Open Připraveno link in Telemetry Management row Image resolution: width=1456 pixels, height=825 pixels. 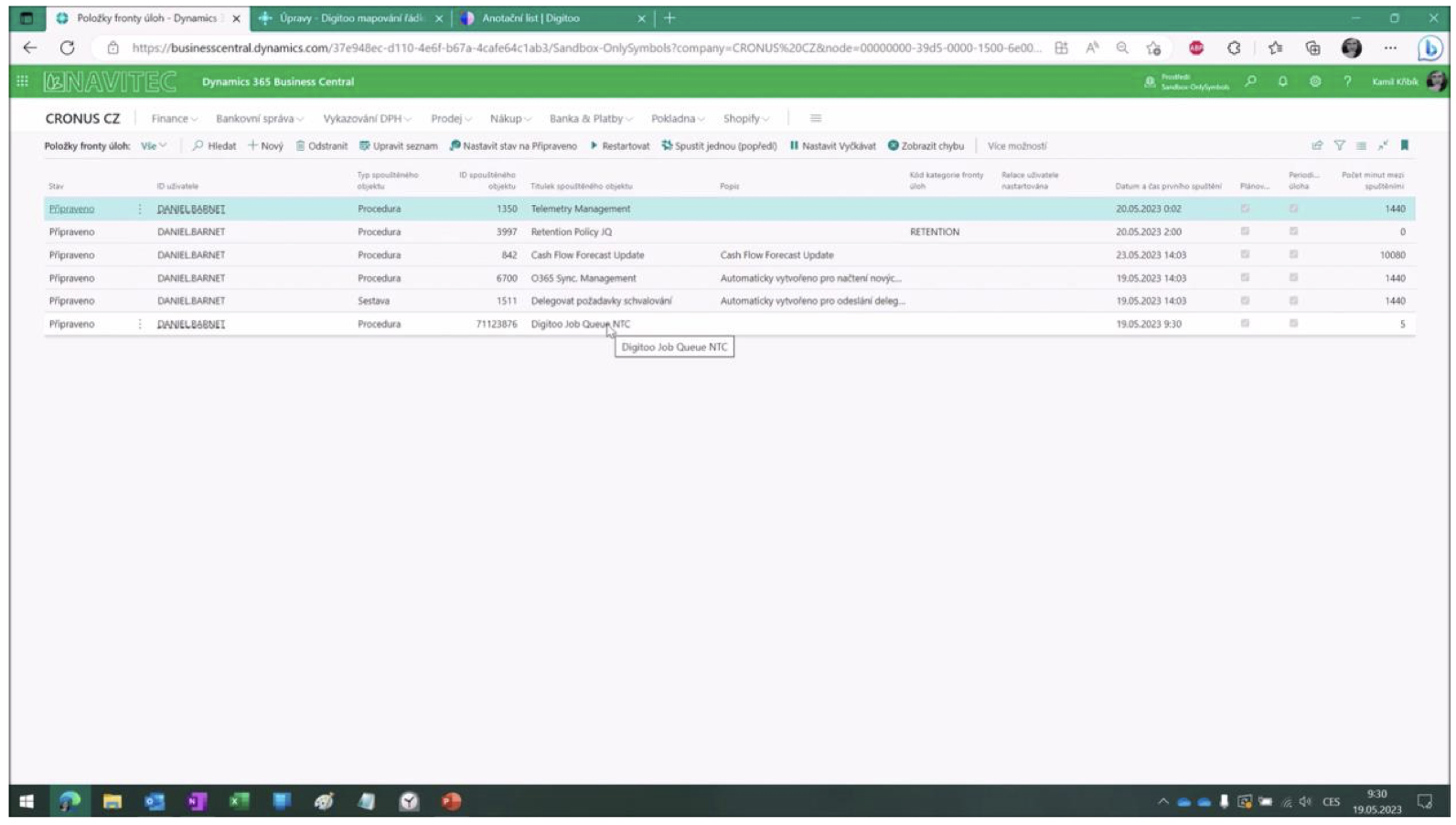click(x=71, y=209)
